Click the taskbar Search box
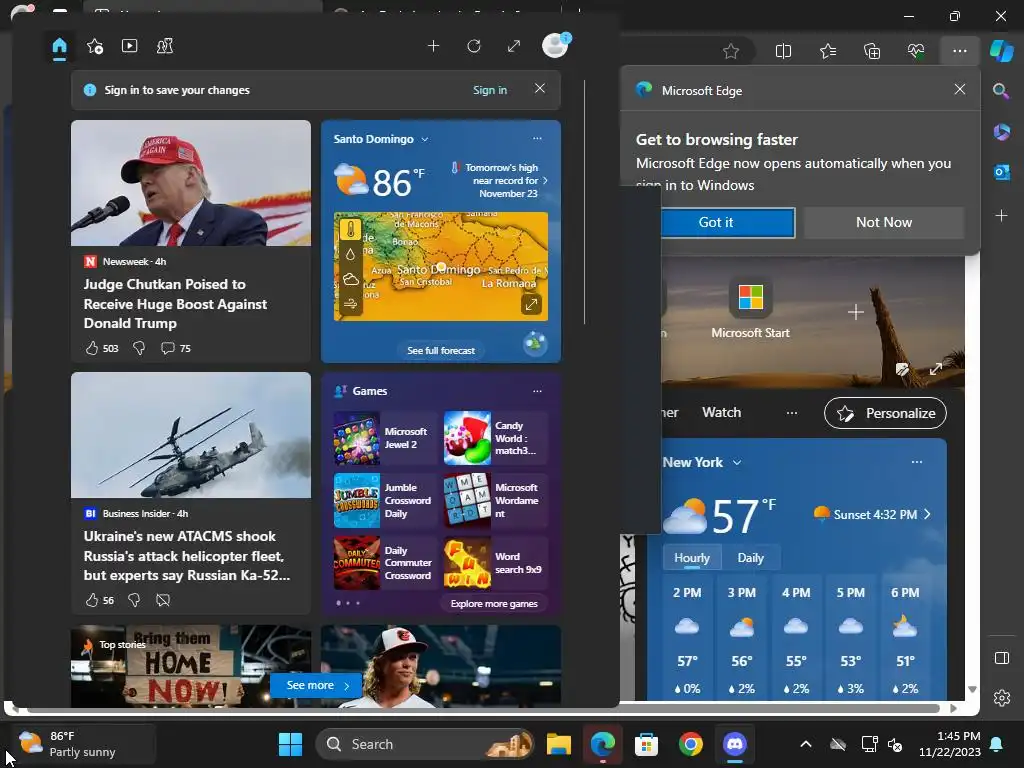 424,744
